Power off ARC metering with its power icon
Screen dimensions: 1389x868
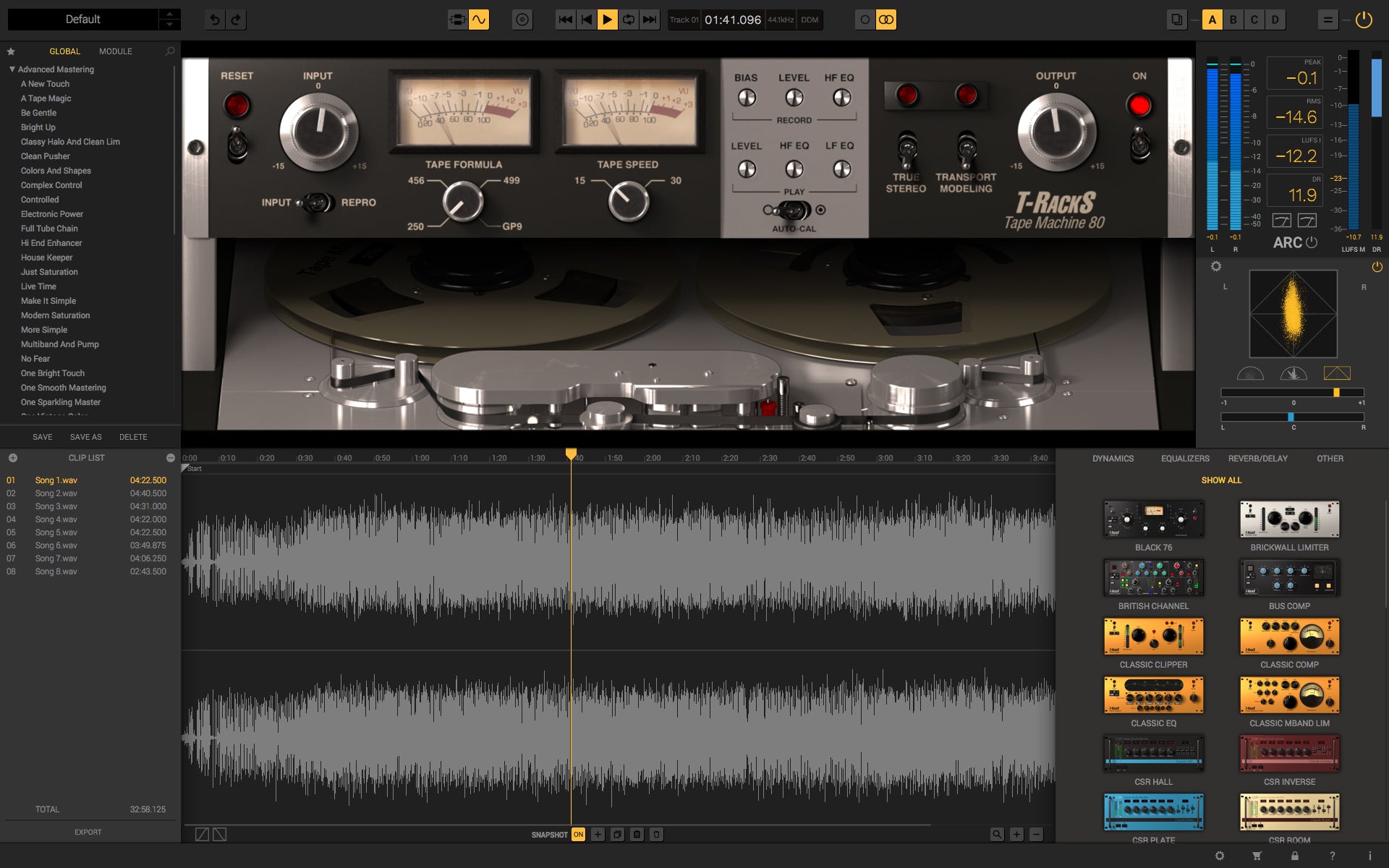click(x=1312, y=243)
